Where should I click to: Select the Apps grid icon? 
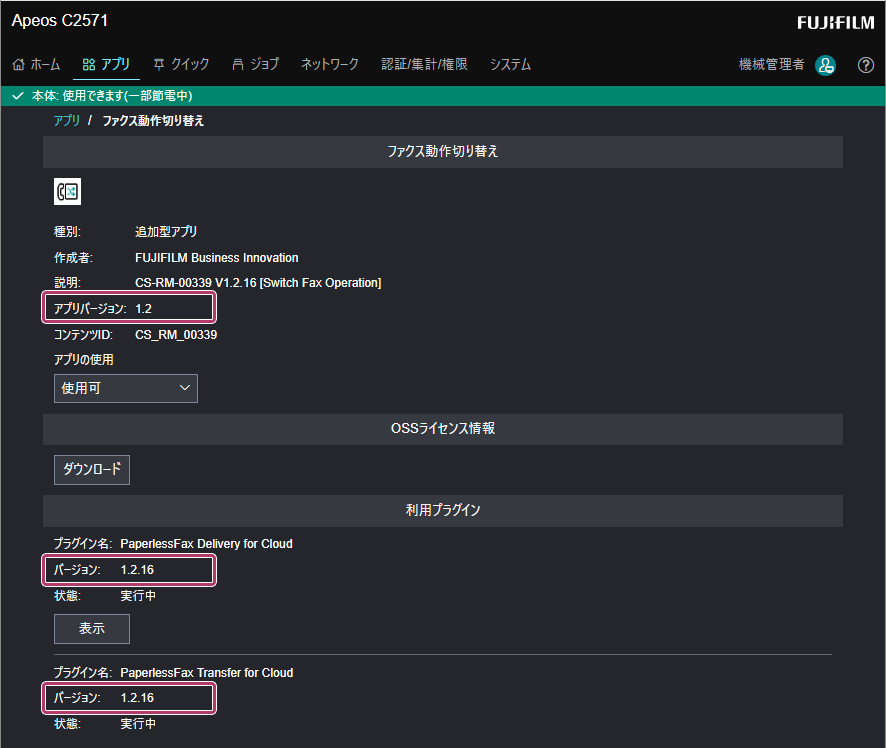tap(89, 64)
